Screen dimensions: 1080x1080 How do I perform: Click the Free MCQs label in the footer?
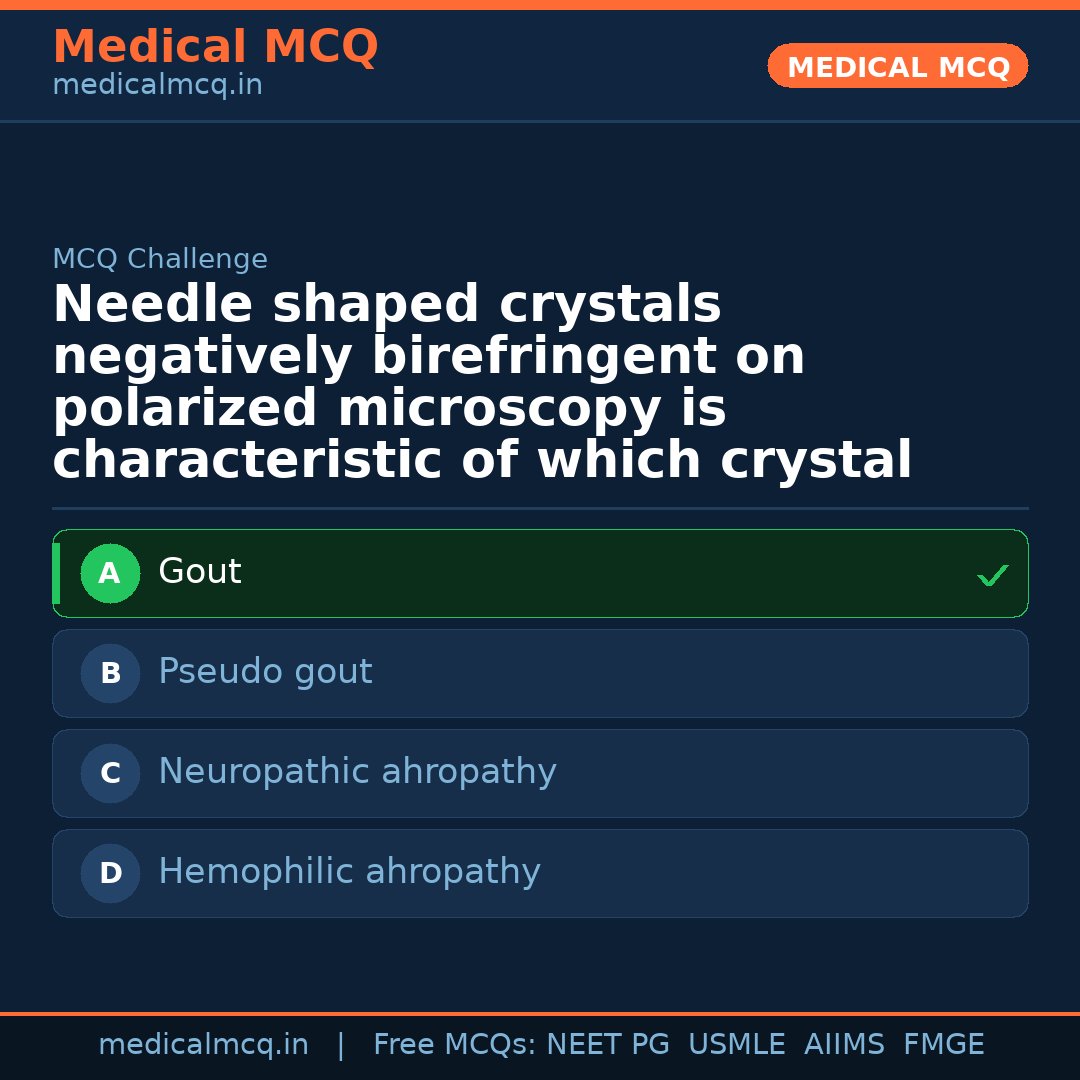coord(455,1045)
